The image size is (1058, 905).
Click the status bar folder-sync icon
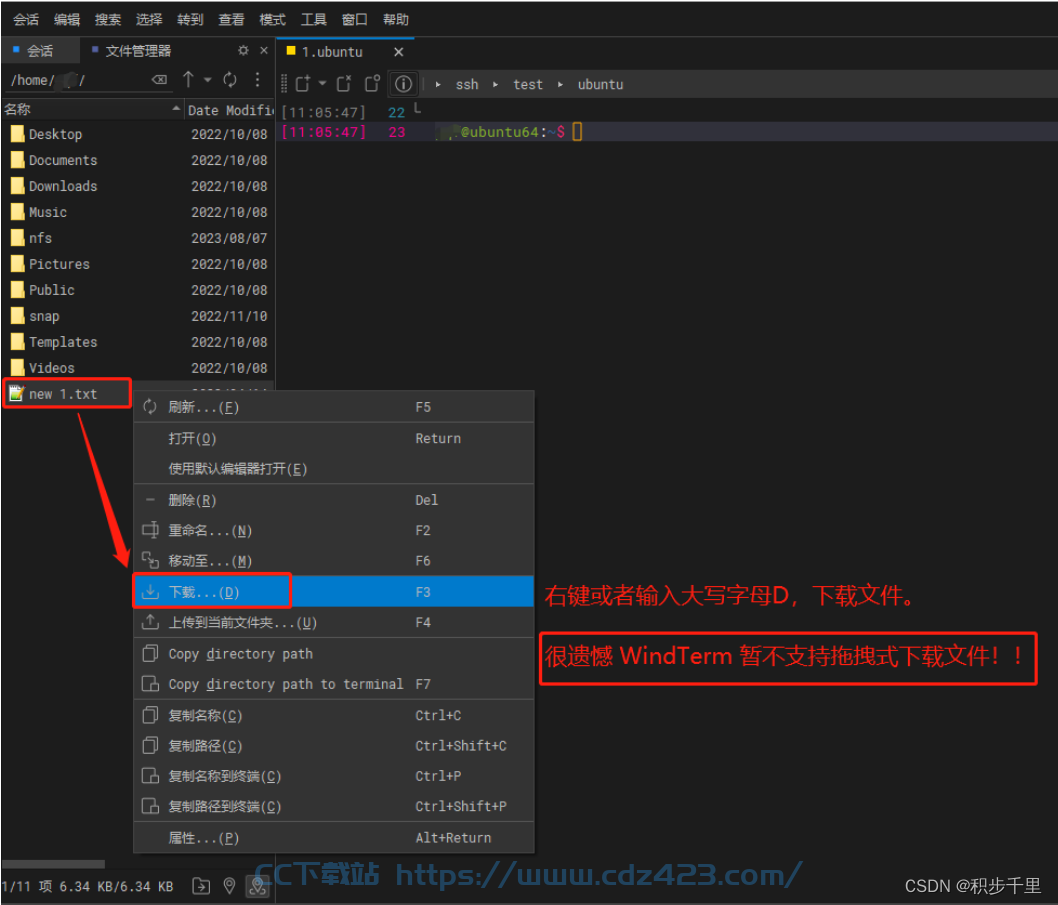click(x=201, y=886)
